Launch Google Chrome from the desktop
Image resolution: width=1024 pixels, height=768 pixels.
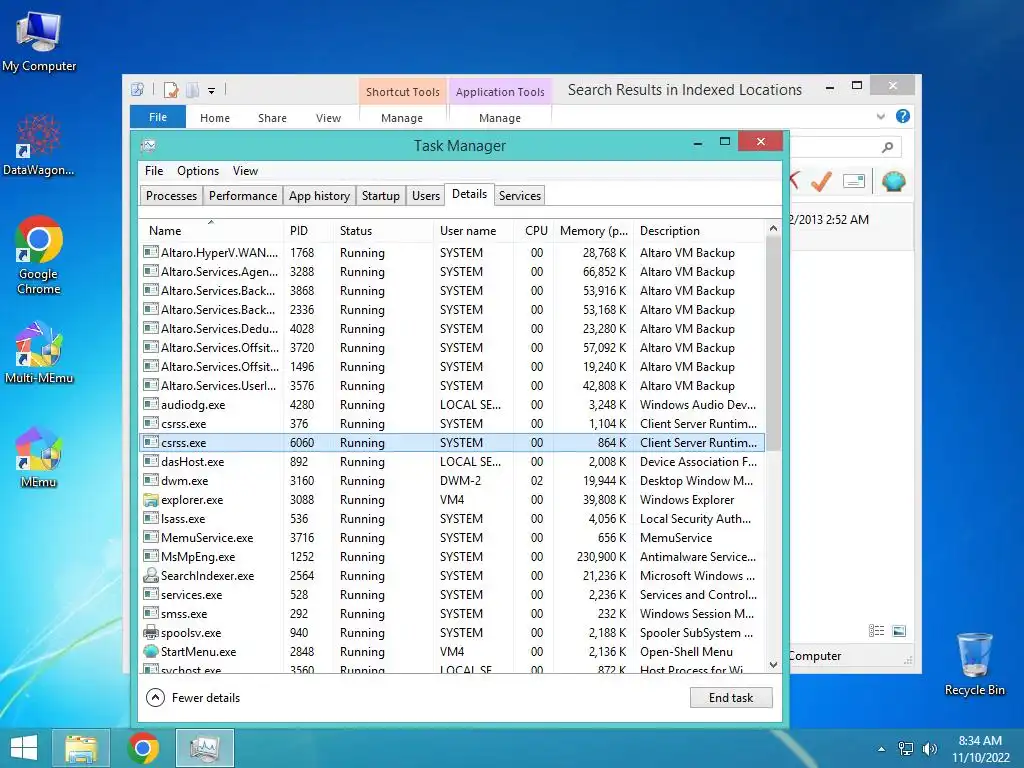point(39,255)
